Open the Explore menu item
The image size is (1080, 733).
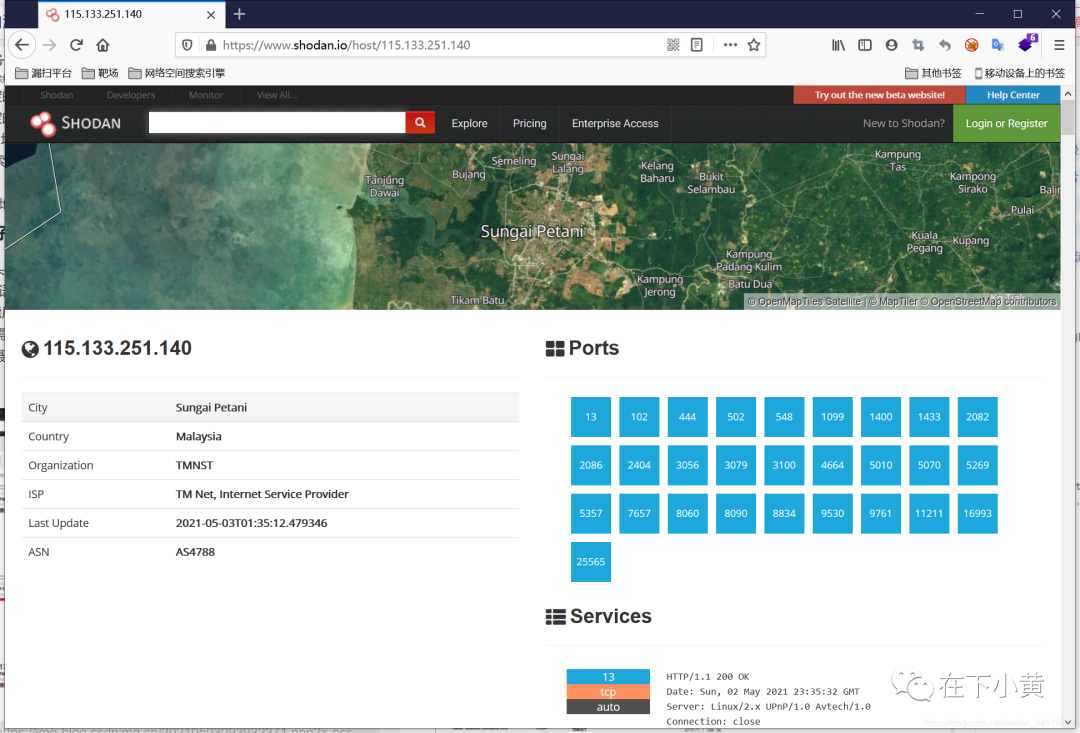point(470,123)
